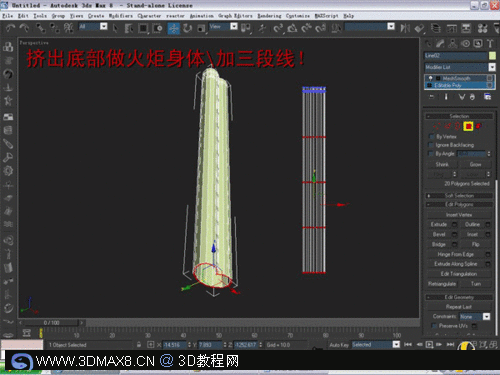500x375 pixels.
Task: Switch to Edge sub-object selection
Action: tap(447, 126)
